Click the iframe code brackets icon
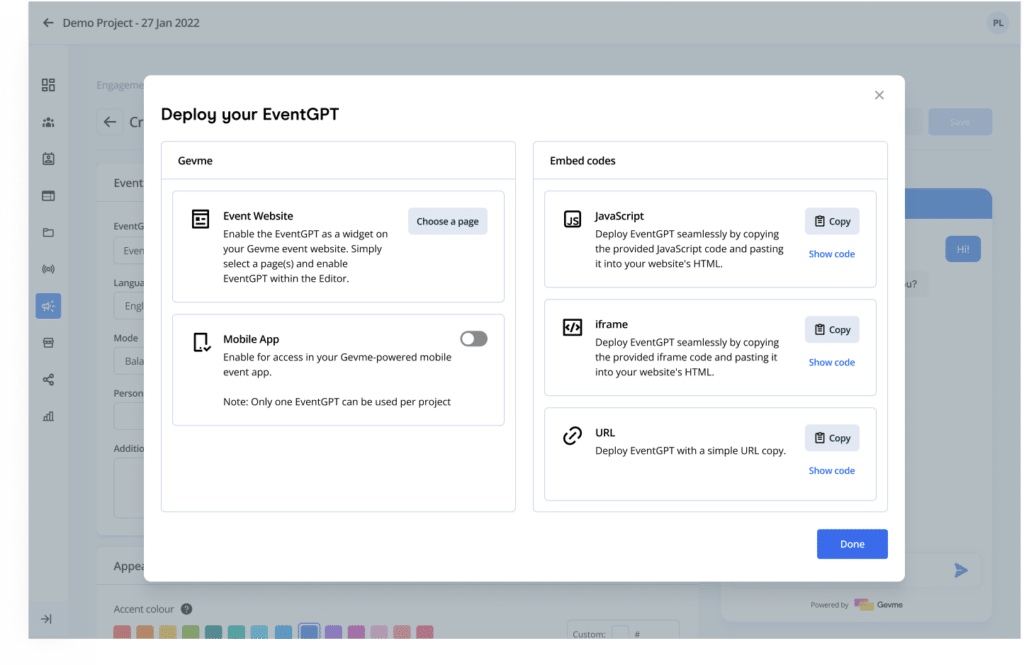Image resolution: width=1024 pixels, height=665 pixels. click(572, 327)
